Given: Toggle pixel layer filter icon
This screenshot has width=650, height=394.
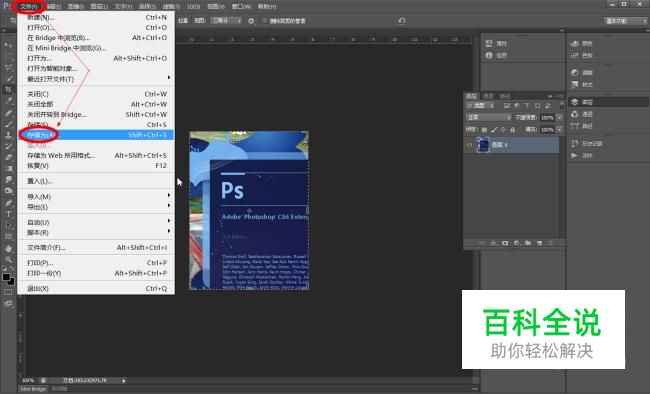Looking at the screenshot, I should point(507,106).
